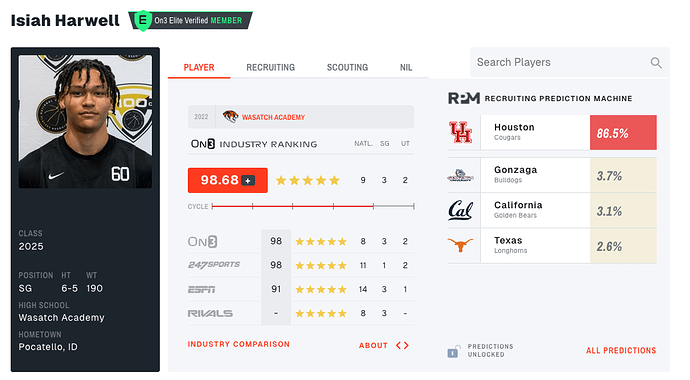690x380 pixels.
Task: Click the predictions unlocked padlock icon
Action: coord(454,351)
